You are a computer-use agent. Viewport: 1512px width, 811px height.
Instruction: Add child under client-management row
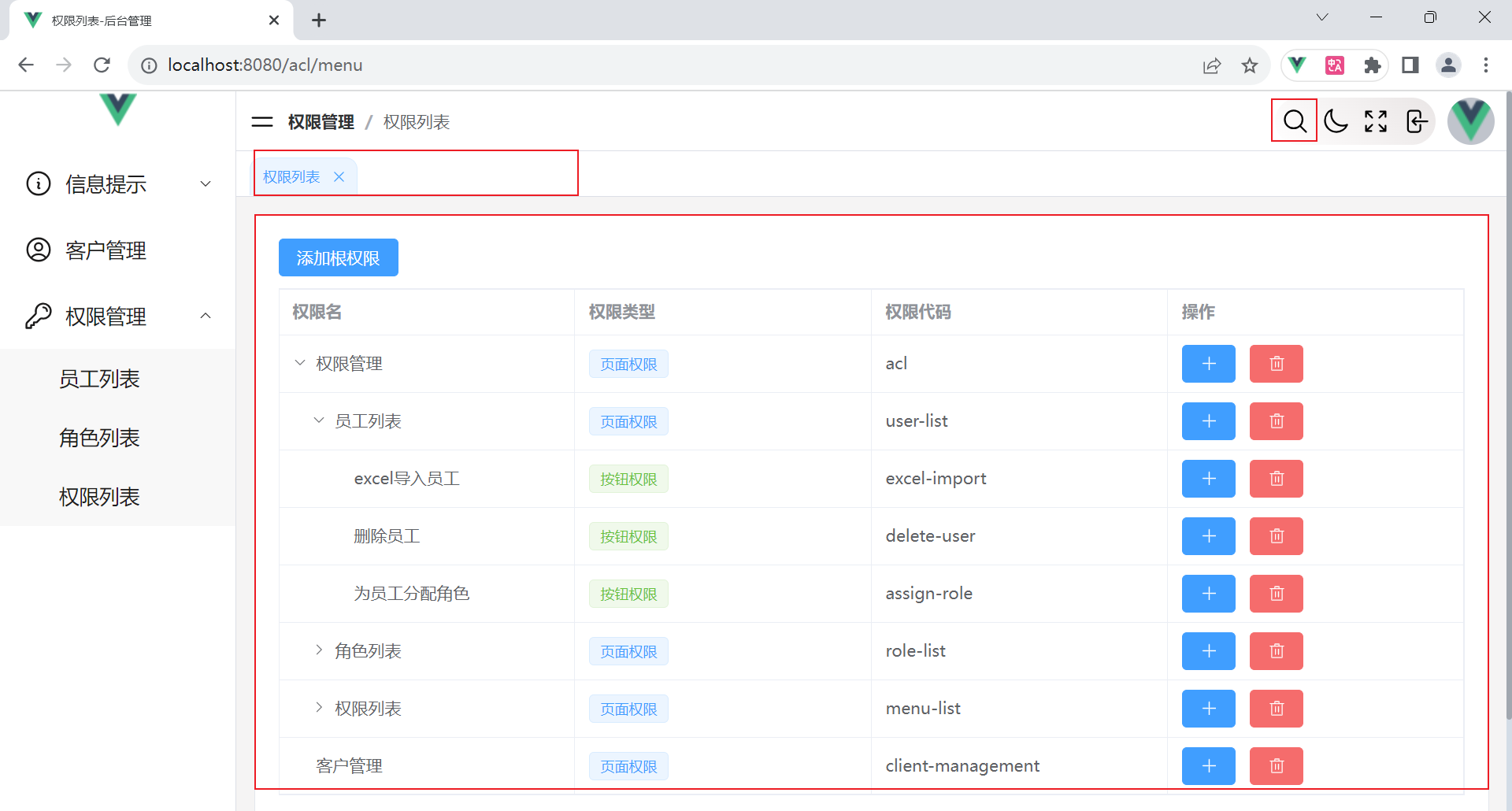[x=1209, y=766]
